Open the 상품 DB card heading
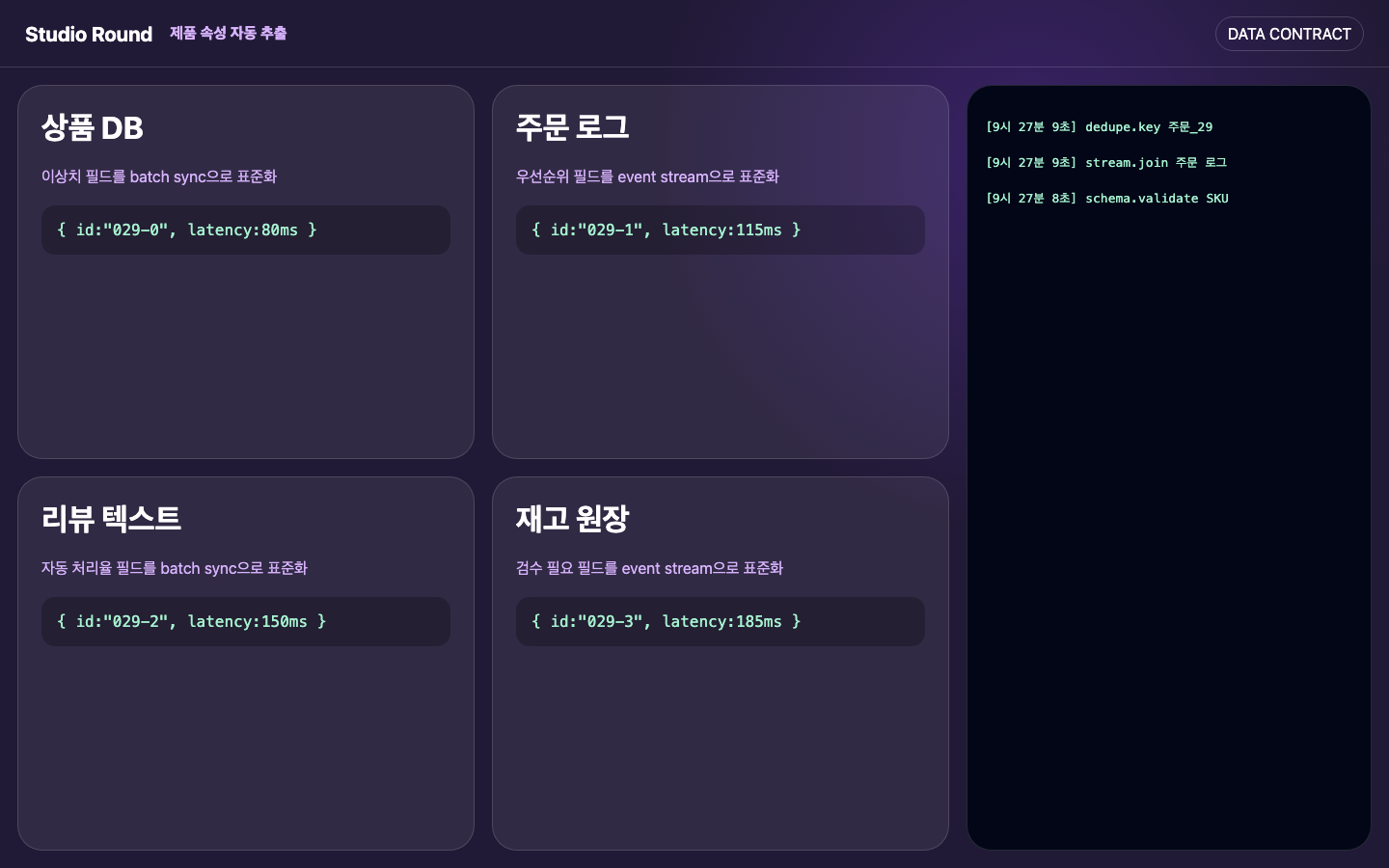The image size is (1389, 868). 93,127
